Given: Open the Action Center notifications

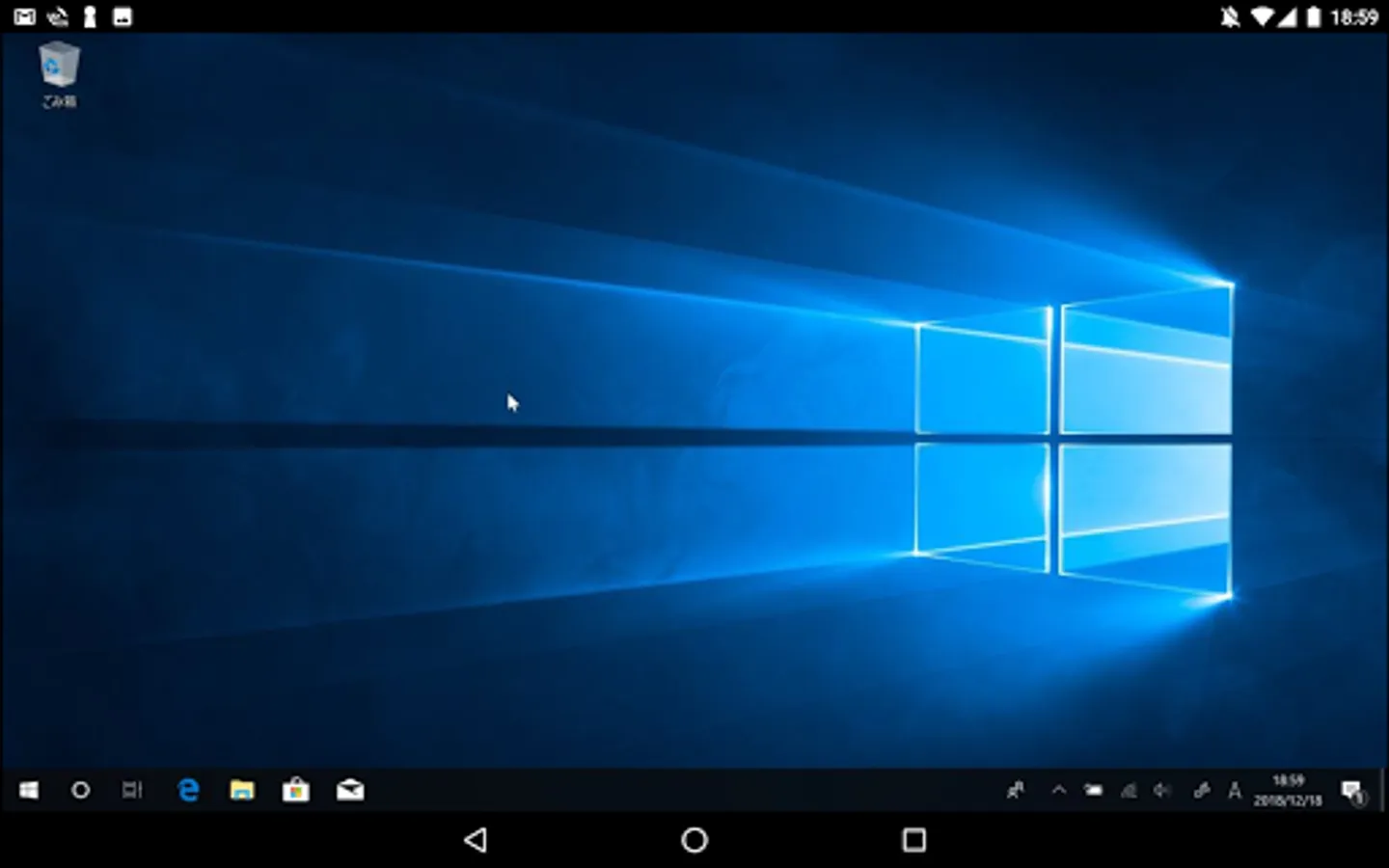Looking at the screenshot, I should 1353,792.
